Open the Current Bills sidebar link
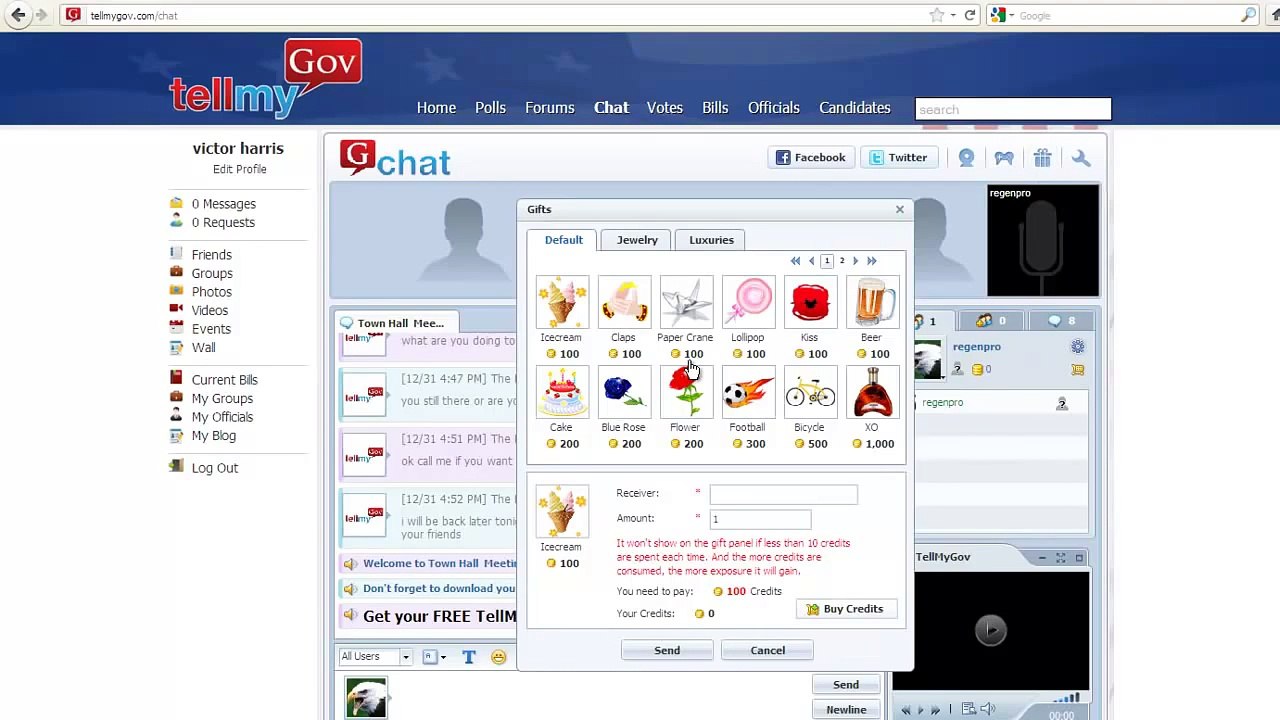Image resolution: width=1280 pixels, height=720 pixels. [x=225, y=380]
